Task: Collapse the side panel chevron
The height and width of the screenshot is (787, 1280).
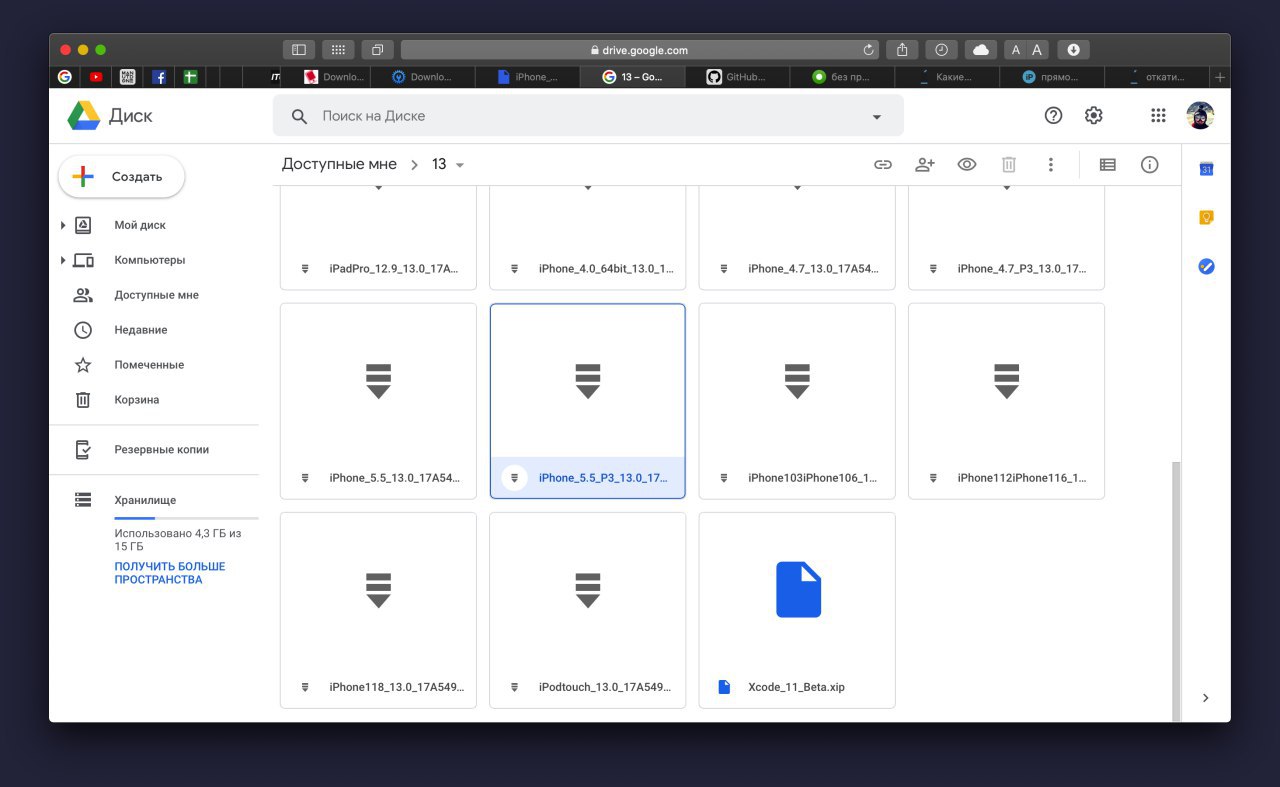Action: [1206, 698]
